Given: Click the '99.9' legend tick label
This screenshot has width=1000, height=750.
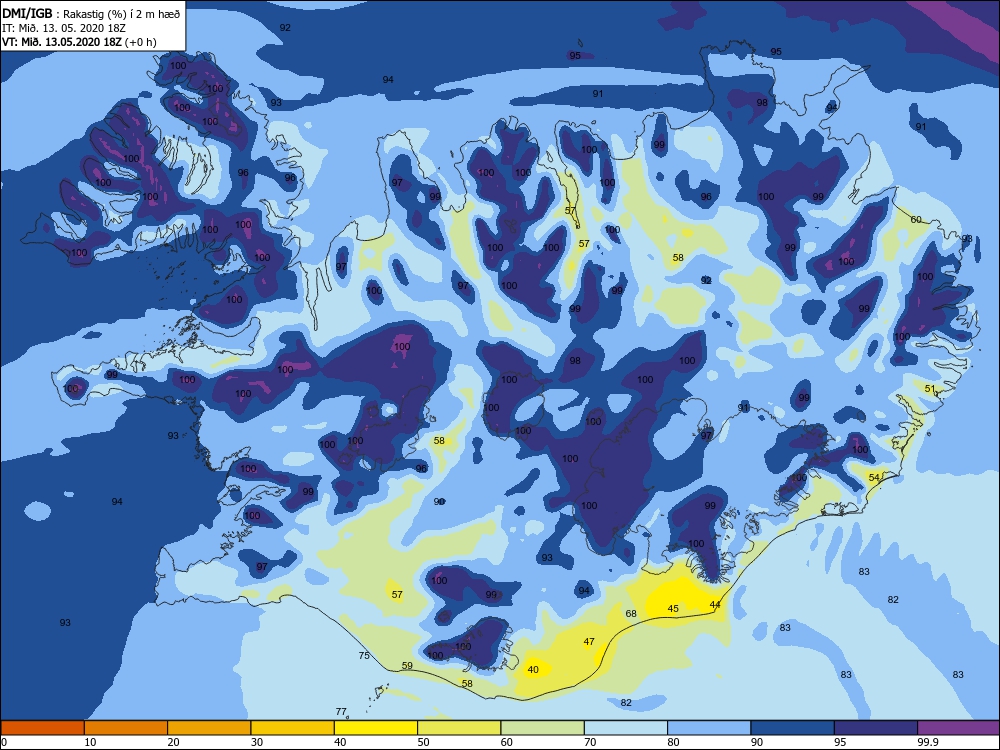Looking at the screenshot, I should 927,742.
